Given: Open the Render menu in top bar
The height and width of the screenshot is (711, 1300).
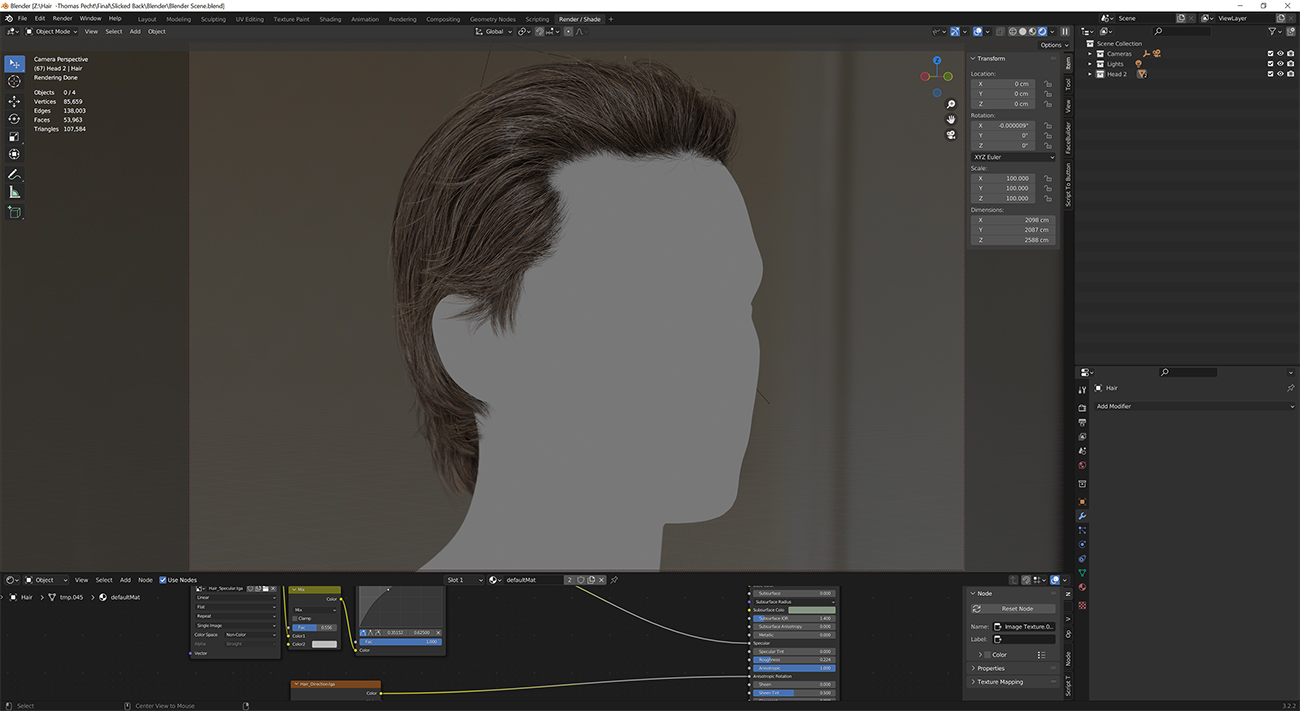Looking at the screenshot, I should (x=62, y=18).
